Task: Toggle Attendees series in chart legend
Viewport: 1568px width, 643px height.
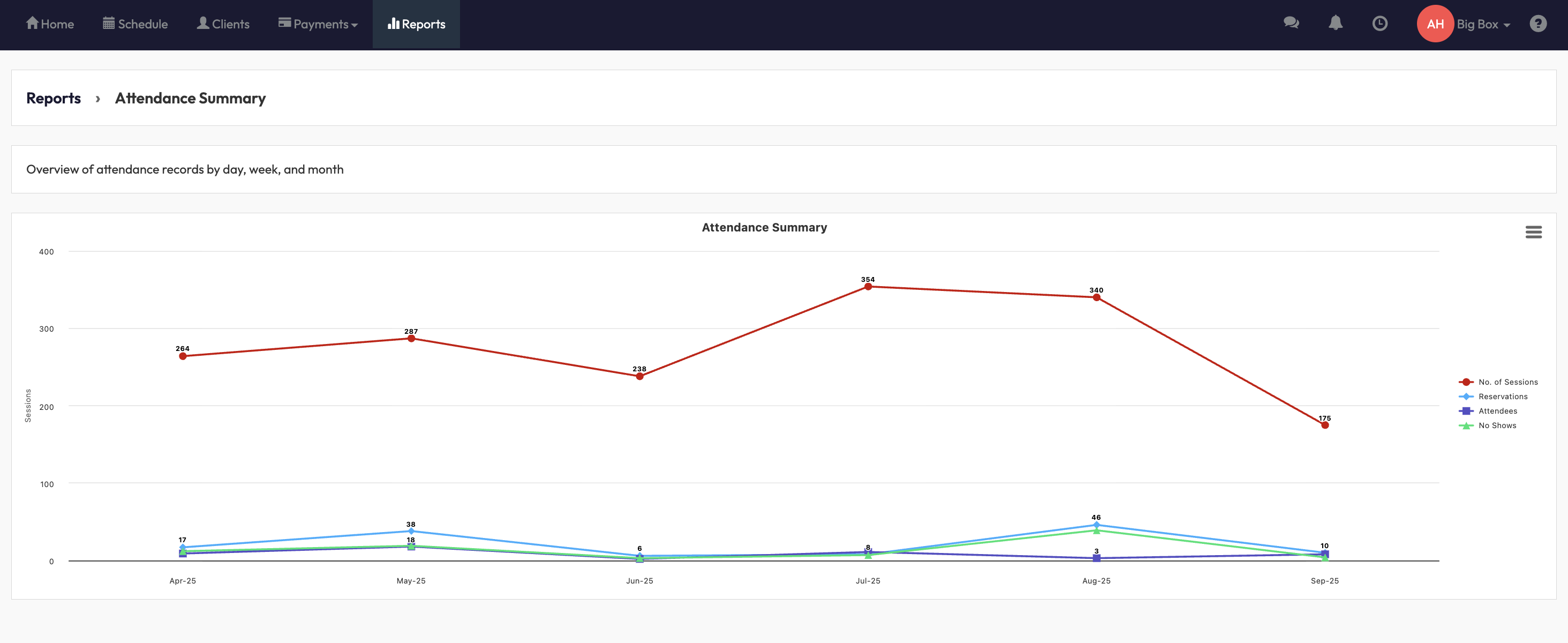Action: point(1497,411)
